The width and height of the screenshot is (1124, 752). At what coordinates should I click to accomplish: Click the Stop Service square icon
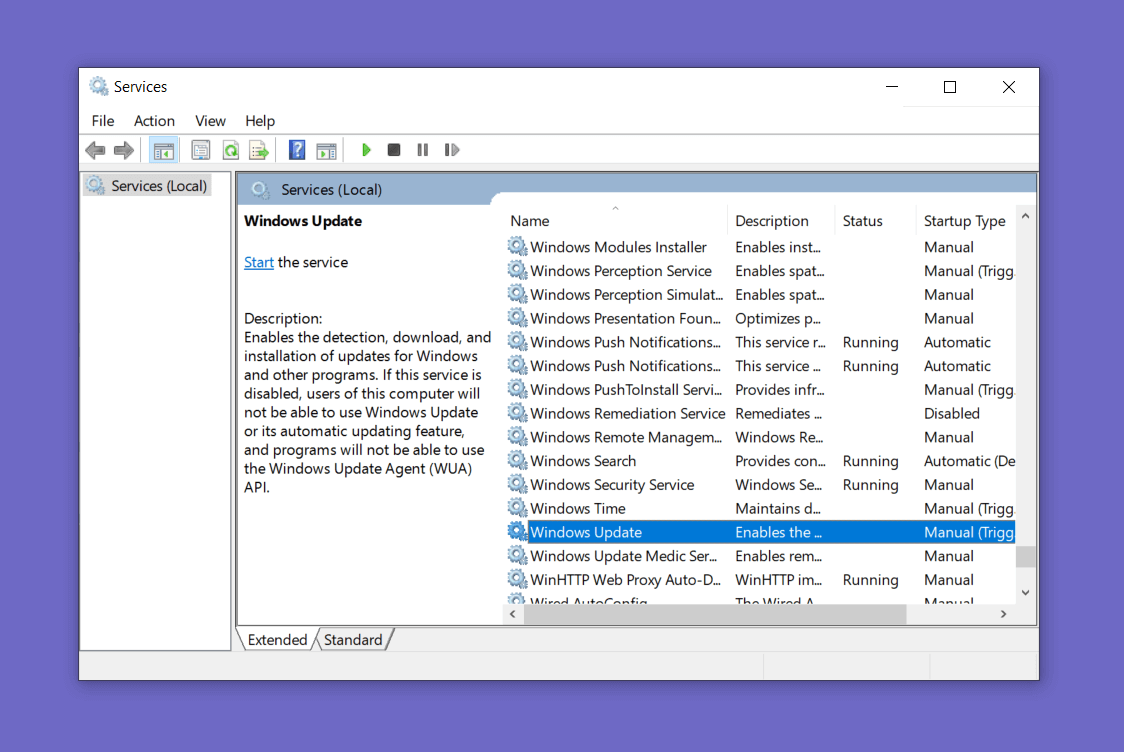394,150
